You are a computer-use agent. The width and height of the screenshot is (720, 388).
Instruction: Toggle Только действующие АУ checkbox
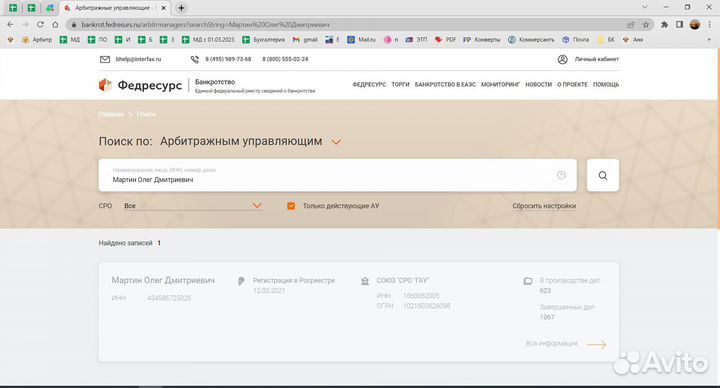tap(291, 206)
